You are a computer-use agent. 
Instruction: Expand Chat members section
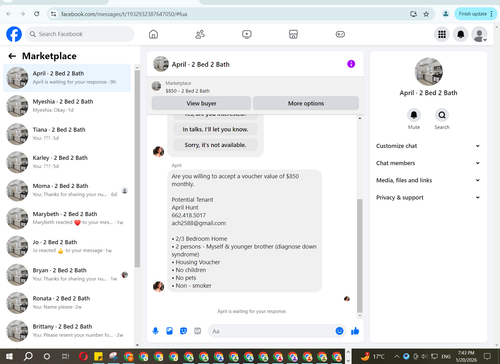pyautogui.click(x=428, y=163)
